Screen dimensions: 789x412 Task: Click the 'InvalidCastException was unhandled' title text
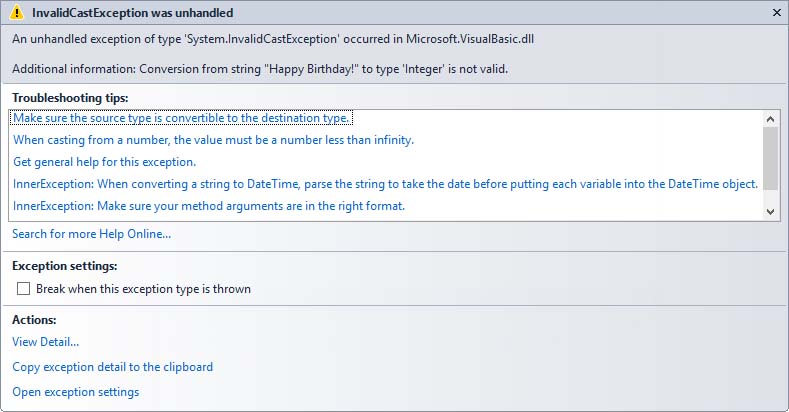coord(133,13)
